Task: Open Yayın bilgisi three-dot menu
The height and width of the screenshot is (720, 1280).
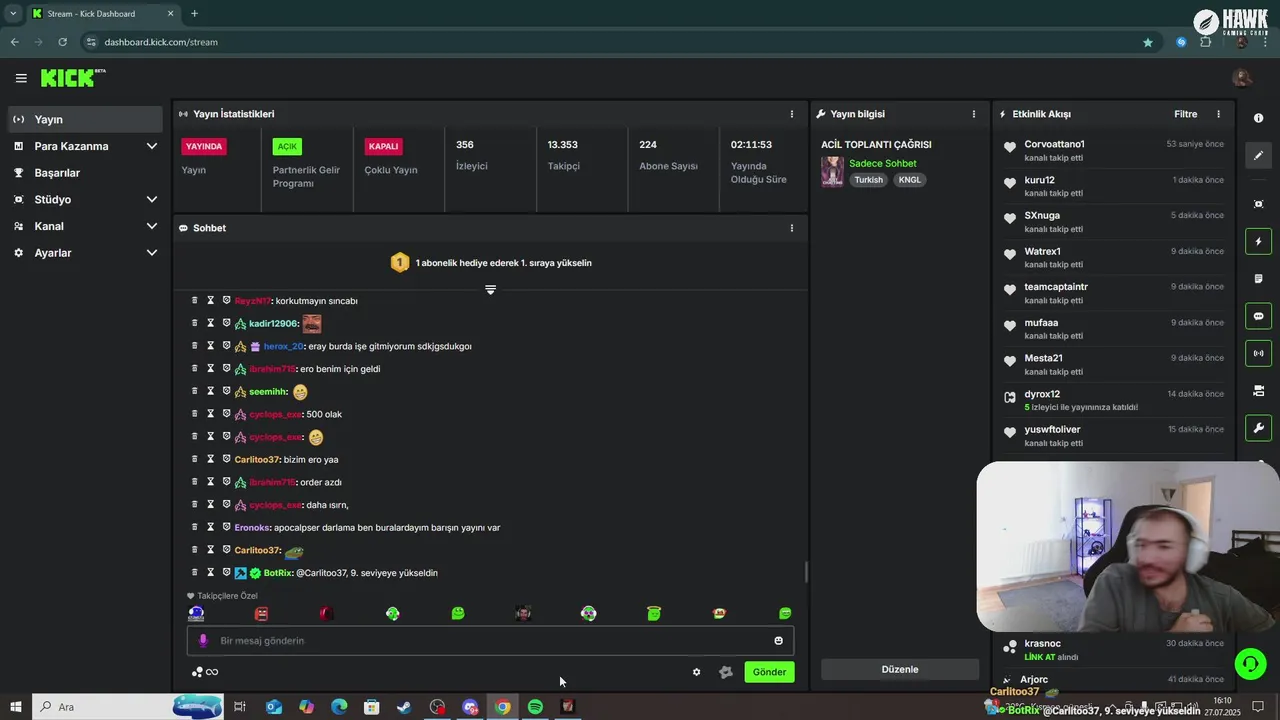Action: pyautogui.click(x=974, y=114)
